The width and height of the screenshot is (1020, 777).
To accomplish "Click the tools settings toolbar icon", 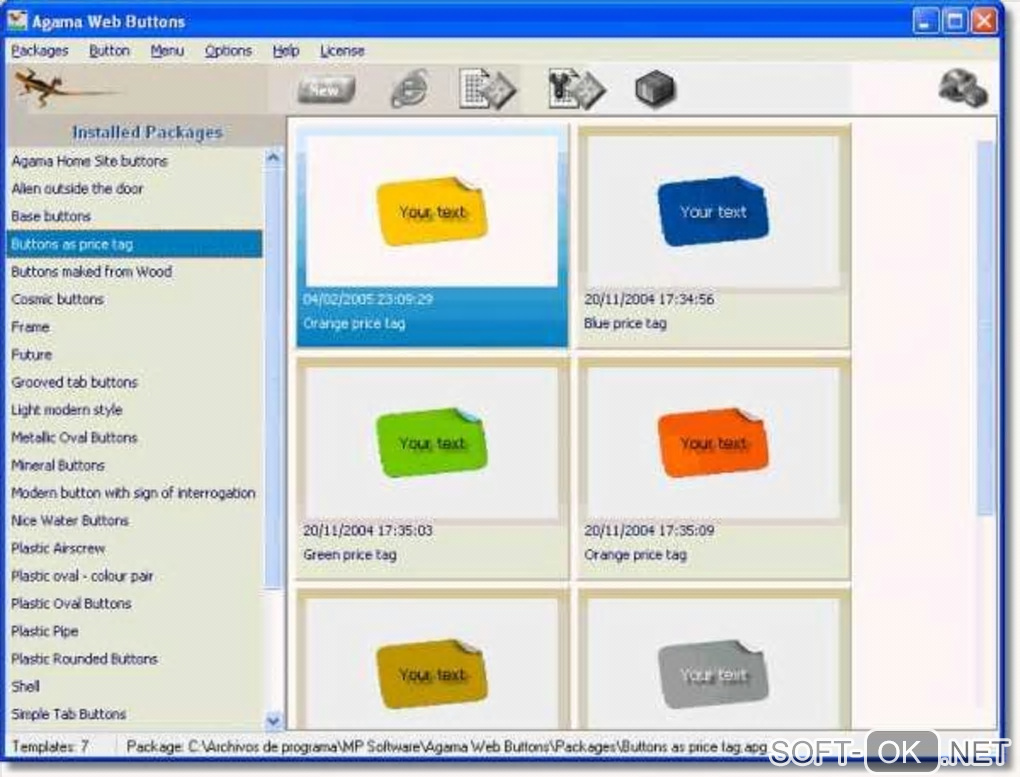I will [x=576, y=89].
